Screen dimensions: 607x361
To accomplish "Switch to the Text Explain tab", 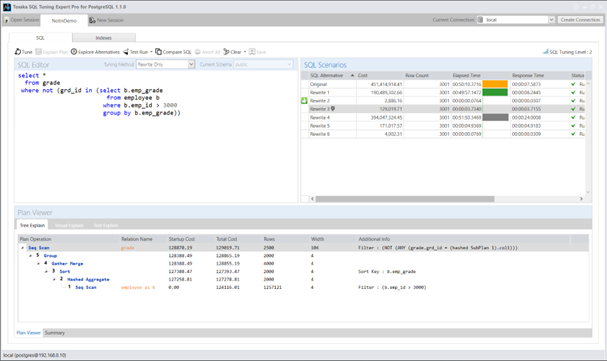I will coord(106,226).
